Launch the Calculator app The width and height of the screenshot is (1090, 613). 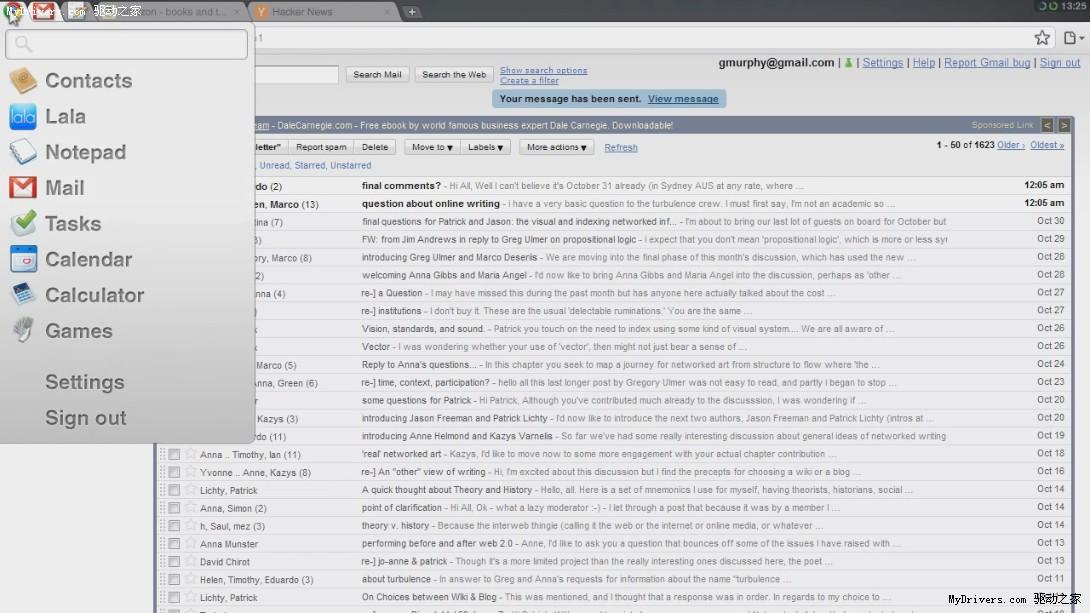pyautogui.click(x=76, y=295)
